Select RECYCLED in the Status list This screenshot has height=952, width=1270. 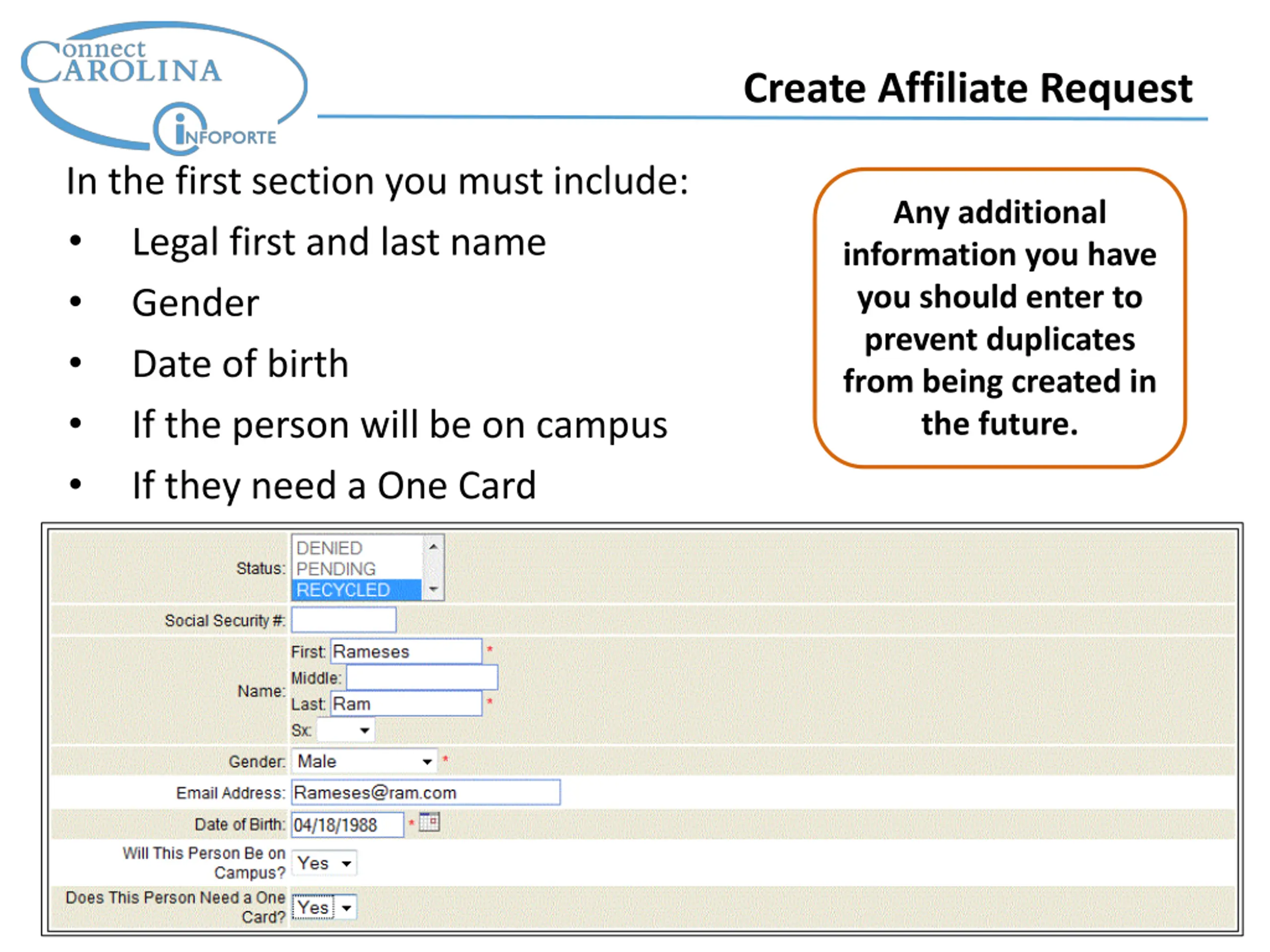coord(357,590)
